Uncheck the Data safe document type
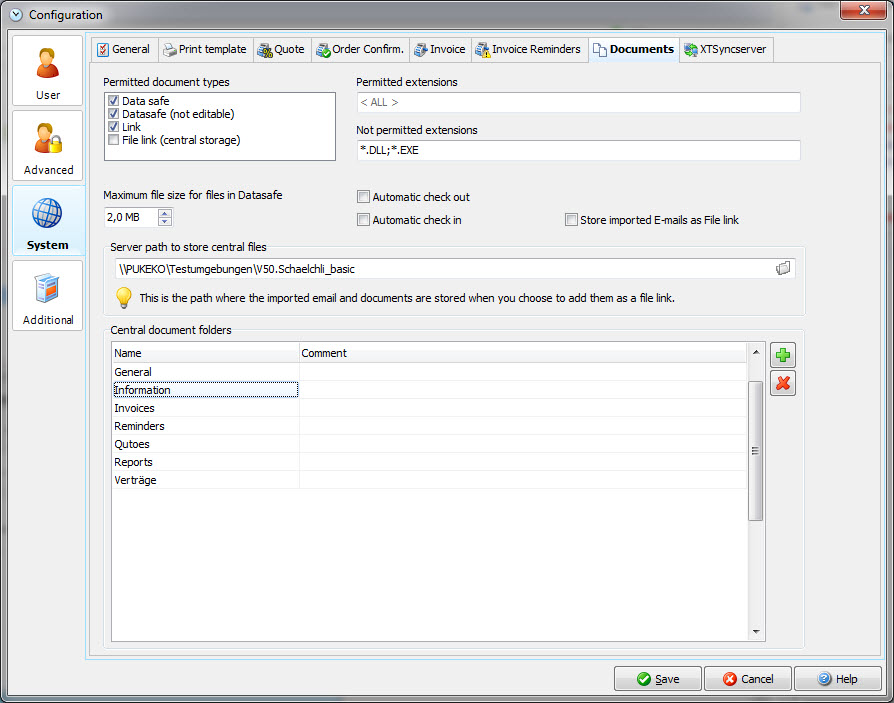This screenshot has width=894, height=703. (x=114, y=101)
